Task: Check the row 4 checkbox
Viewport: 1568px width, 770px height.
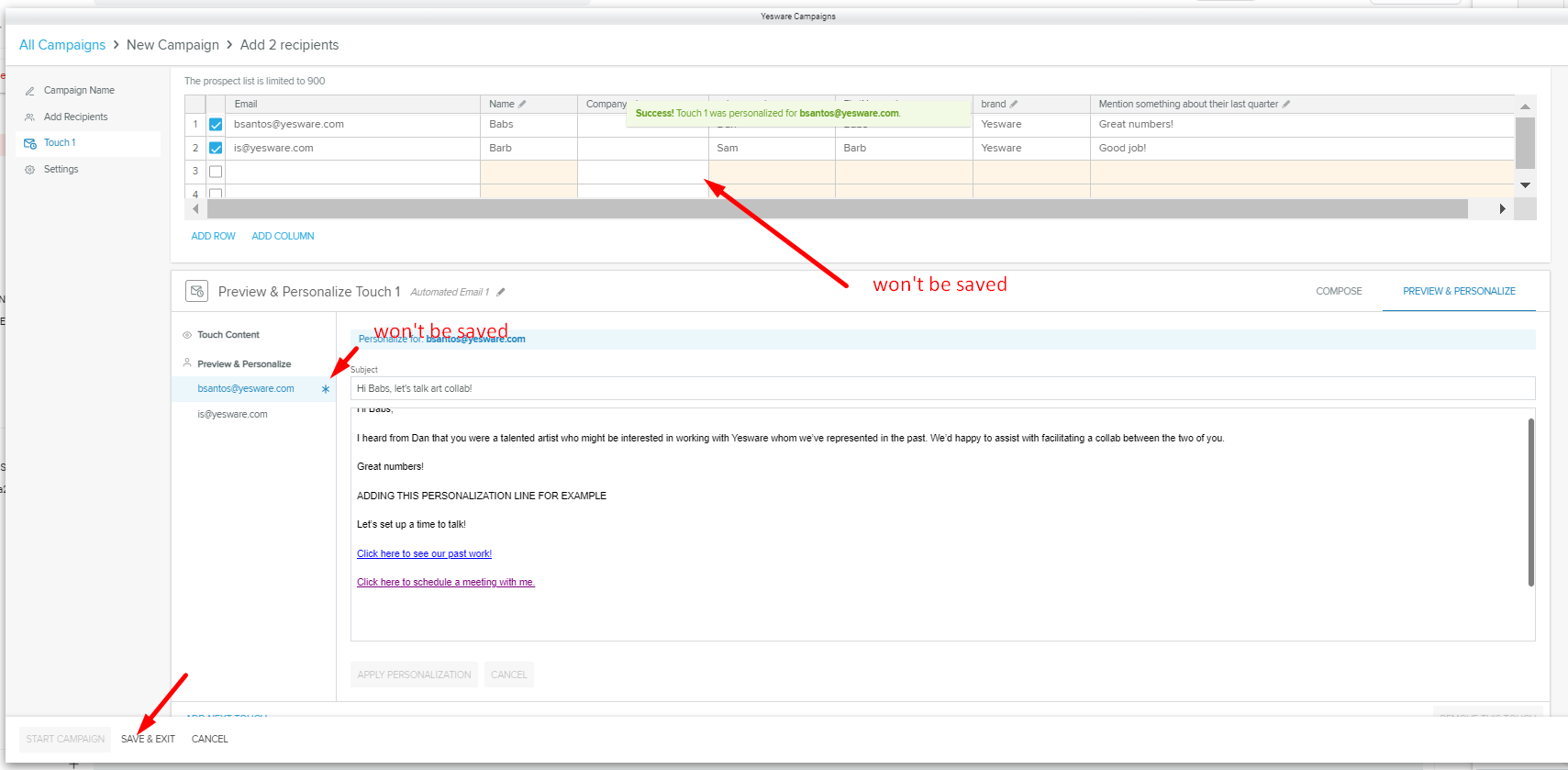Action: point(216,194)
